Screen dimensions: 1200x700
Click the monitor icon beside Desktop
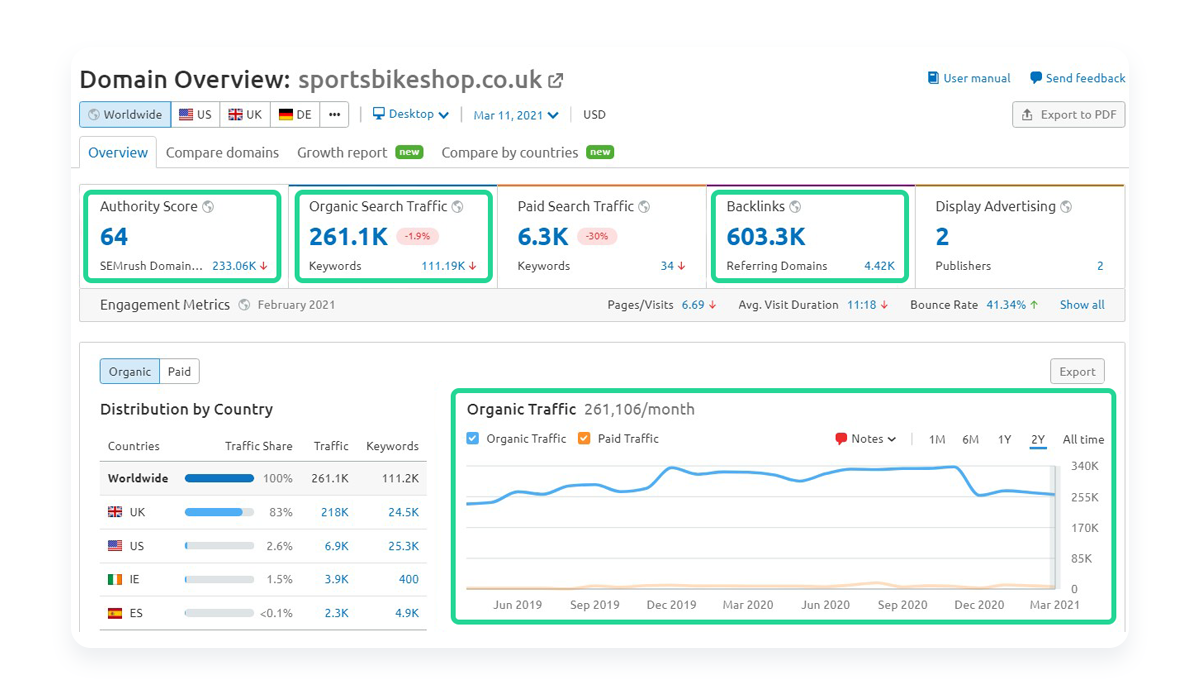[379, 114]
